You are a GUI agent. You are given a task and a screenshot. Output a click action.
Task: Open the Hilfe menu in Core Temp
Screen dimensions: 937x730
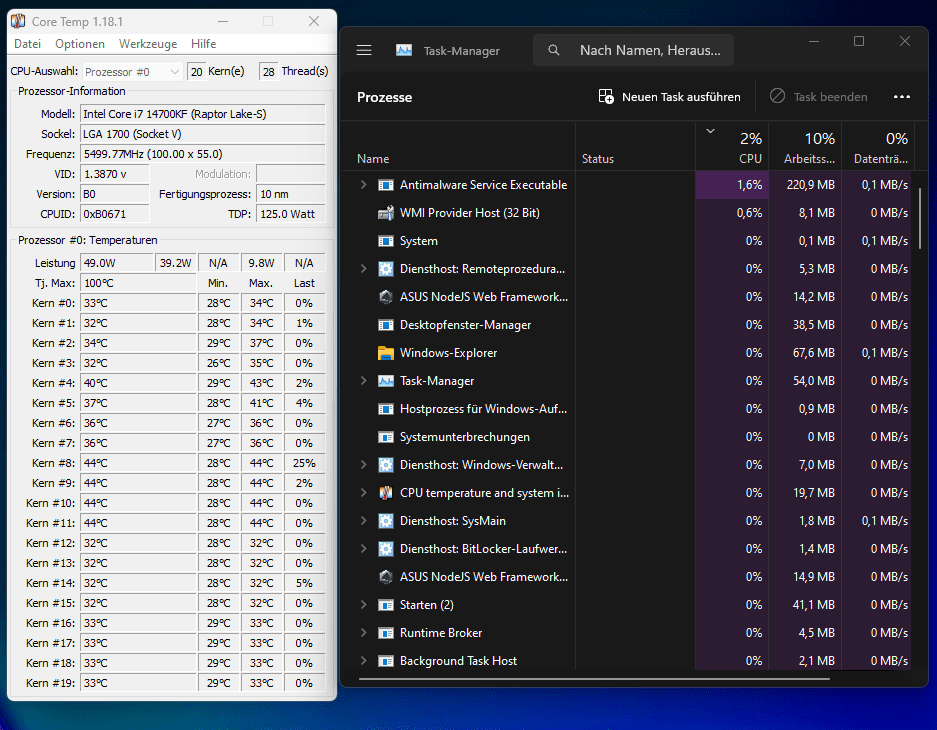coord(204,44)
